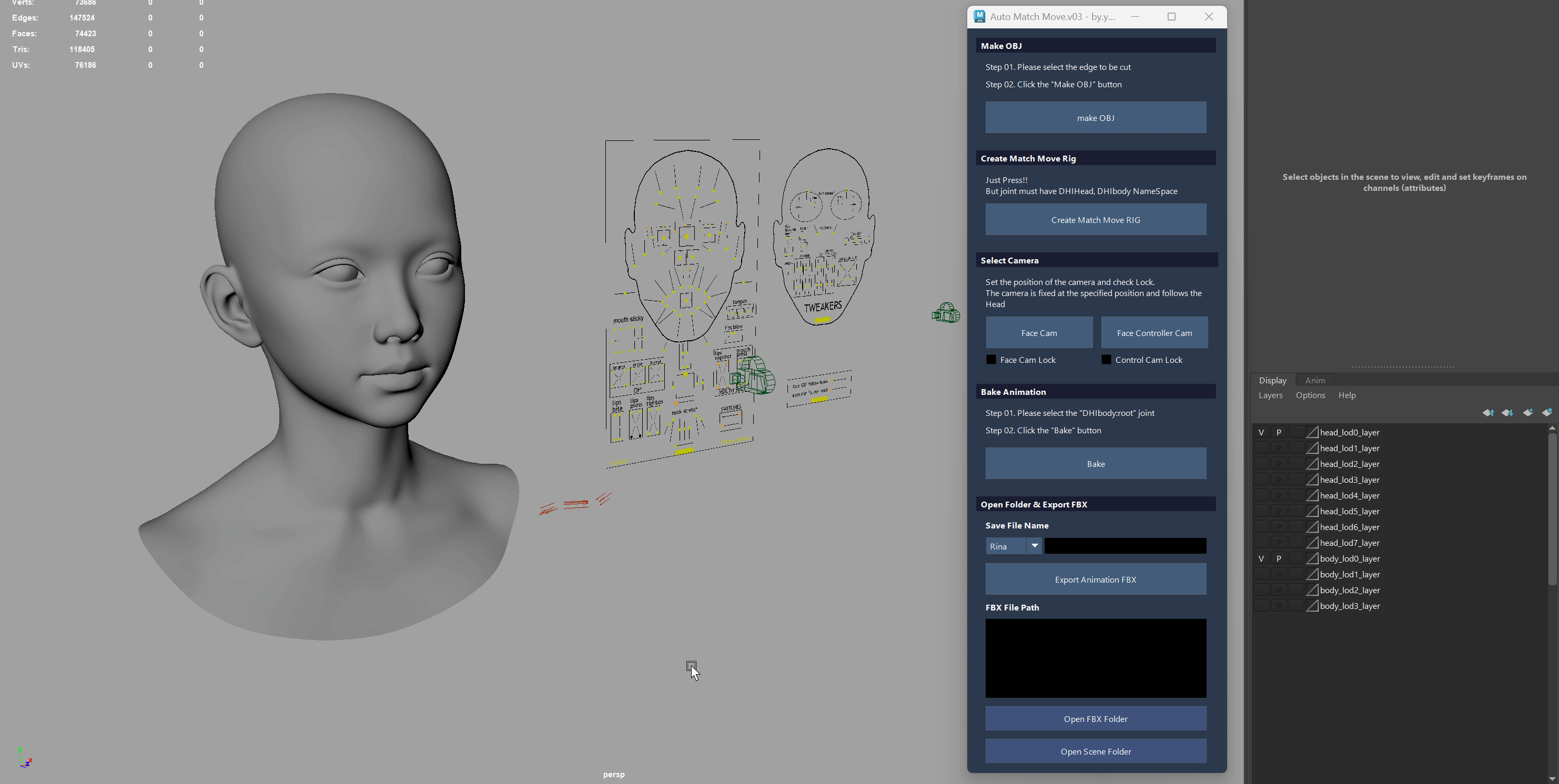Click create new empty layer icon

(x=1527, y=413)
